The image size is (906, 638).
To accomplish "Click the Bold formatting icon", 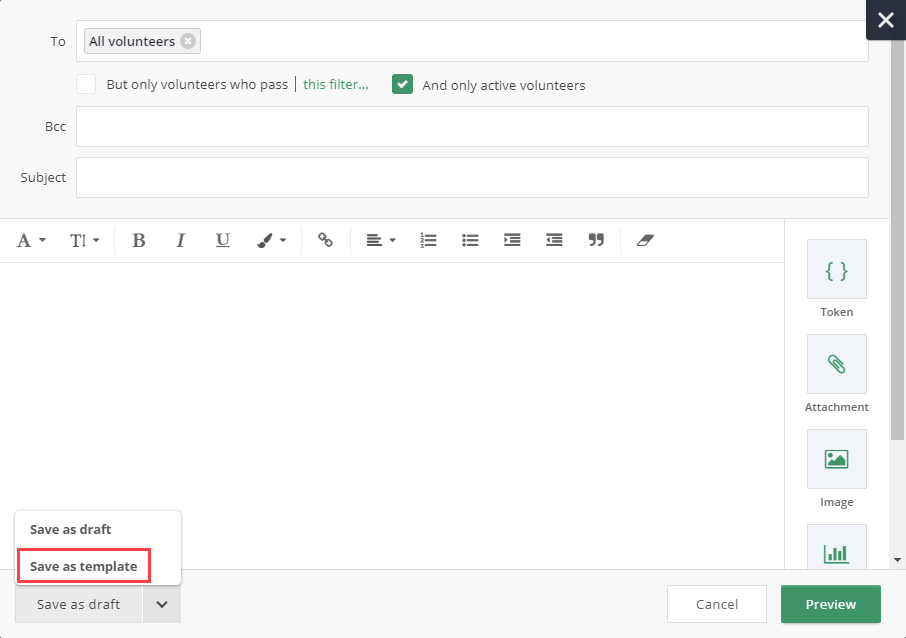I will (x=139, y=240).
